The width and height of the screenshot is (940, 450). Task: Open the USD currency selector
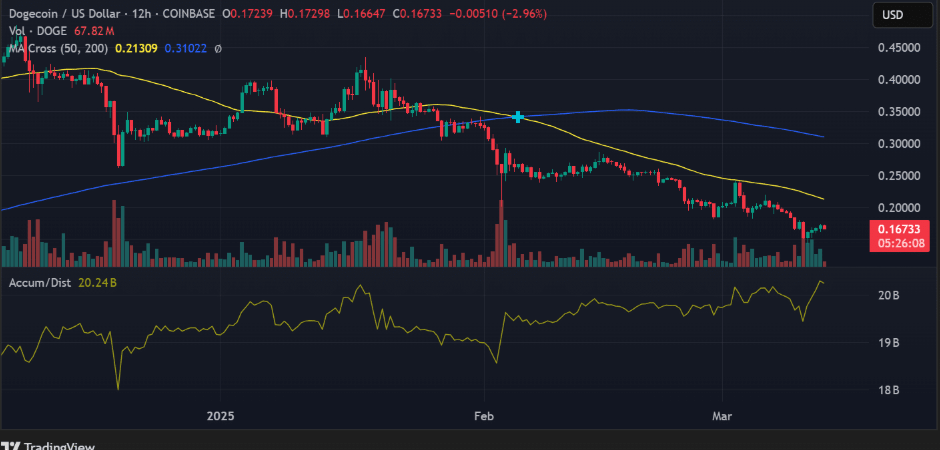pyautogui.click(x=903, y=15)
